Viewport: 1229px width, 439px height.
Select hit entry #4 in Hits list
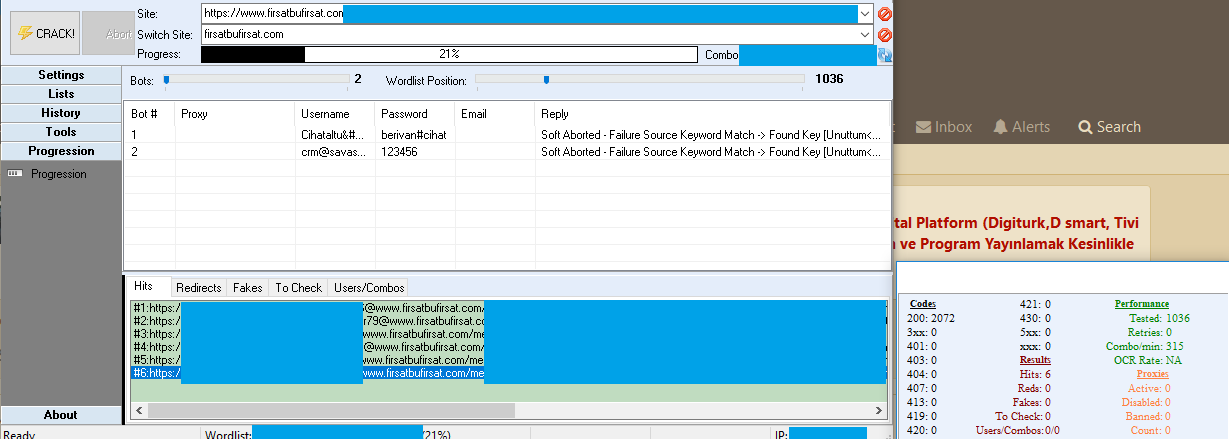(x=508, y=347)
